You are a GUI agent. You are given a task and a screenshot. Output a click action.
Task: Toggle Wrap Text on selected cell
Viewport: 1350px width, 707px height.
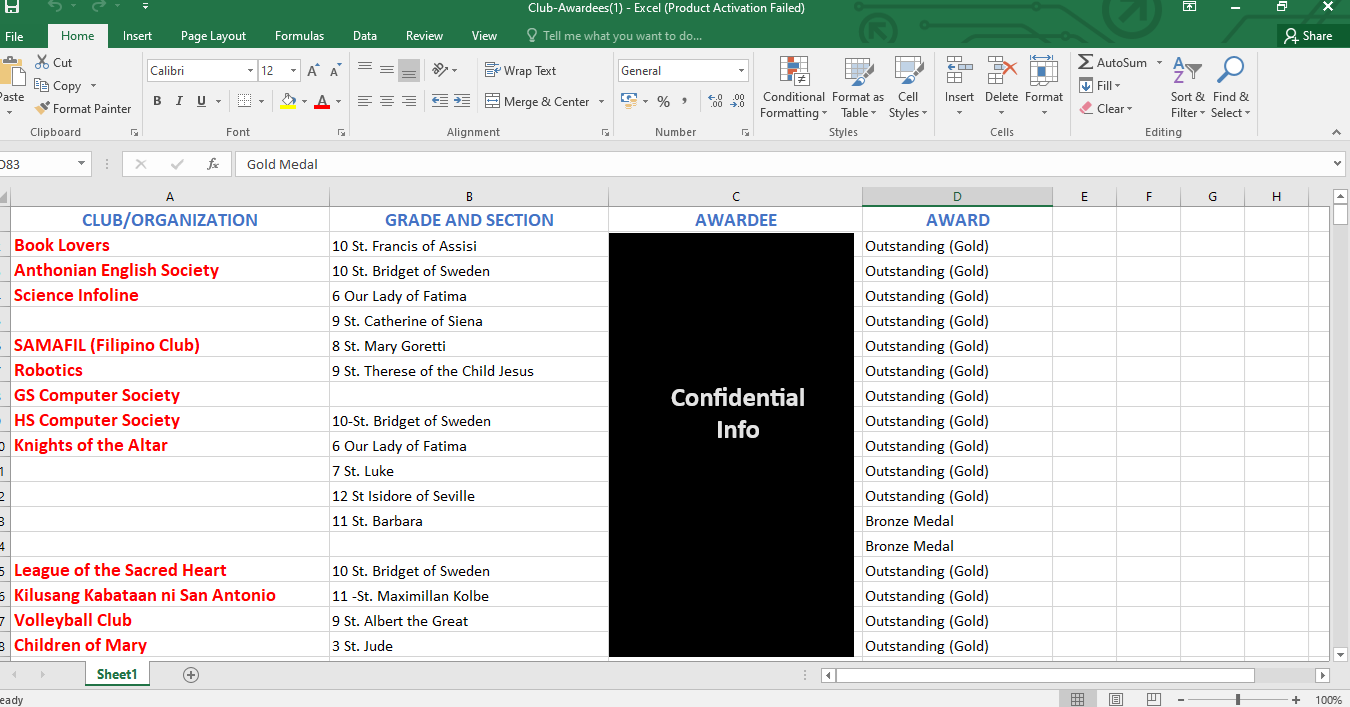tap(520, 71)
